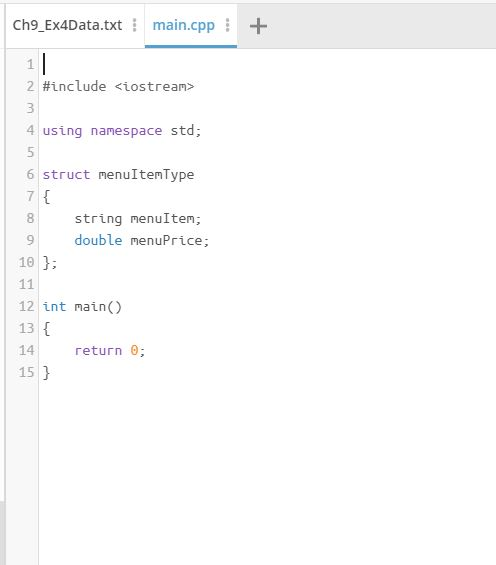This screenshot has width=496, height=565.
Task: Open options menu for Ch9_Ex4Data.txt tab
Action: tap(135, 25)
